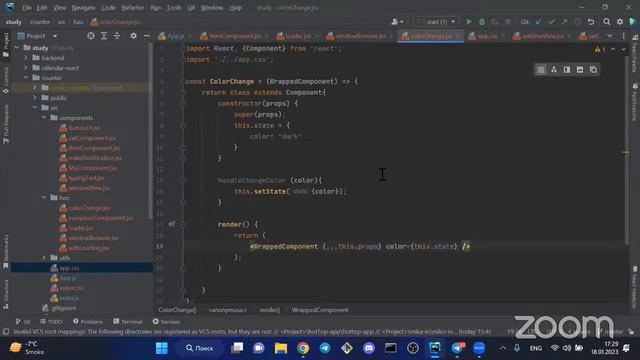This screenshot has height=360, width=640.
Task: Open Google Chrome from taskbar
Action: pos(303,348)
